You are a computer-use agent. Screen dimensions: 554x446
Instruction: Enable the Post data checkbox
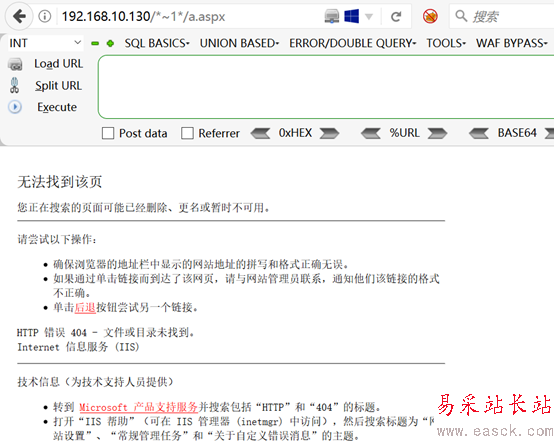pyautogui.click(x=108, y=133)
